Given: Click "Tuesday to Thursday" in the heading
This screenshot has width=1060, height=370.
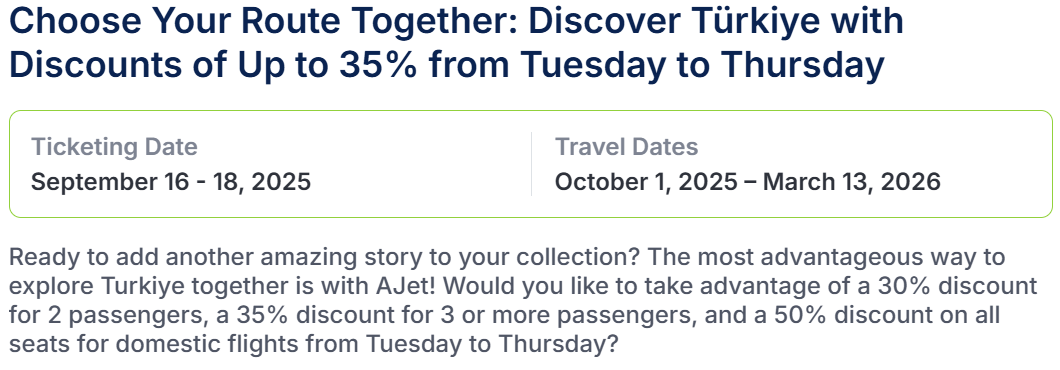Looking at the screenshot, I should [x=703, y=65].
